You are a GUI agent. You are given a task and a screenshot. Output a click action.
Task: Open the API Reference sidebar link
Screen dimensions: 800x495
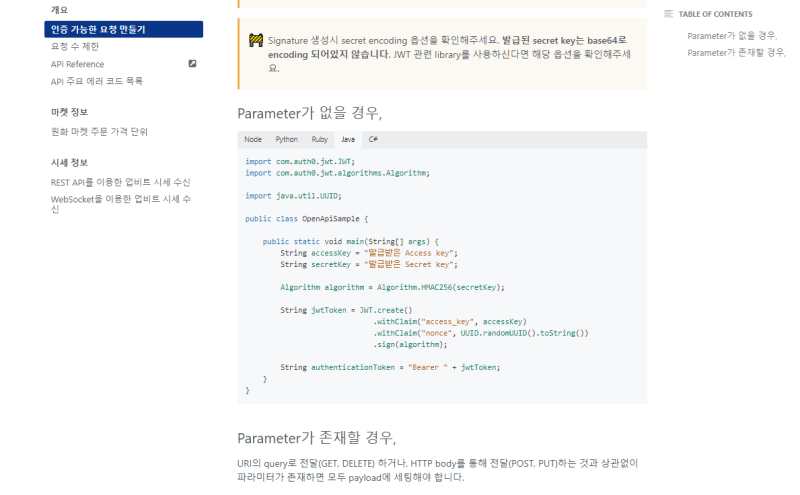[x=78, y=64]
